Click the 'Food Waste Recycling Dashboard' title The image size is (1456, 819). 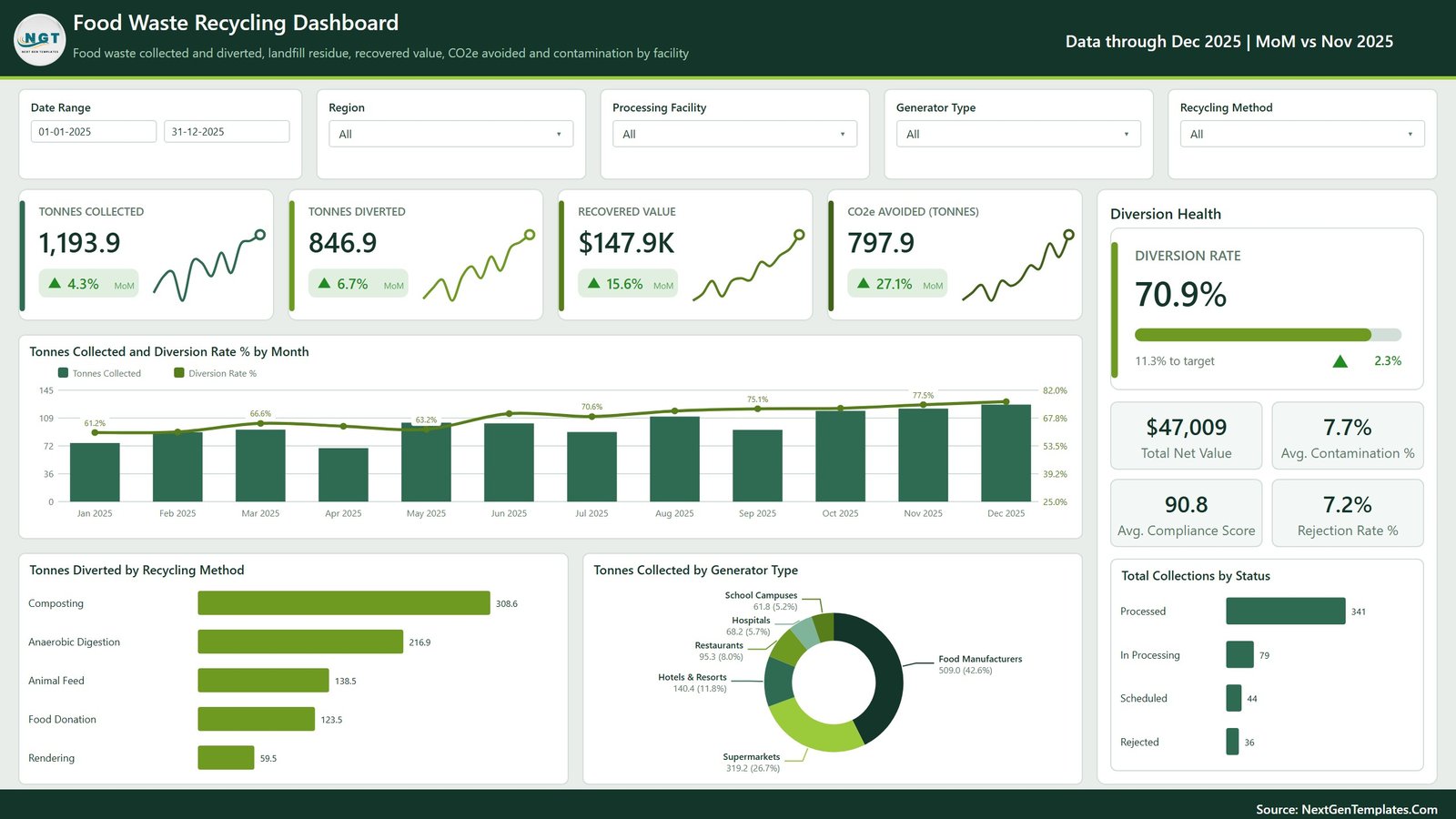(x=236, y=23)
